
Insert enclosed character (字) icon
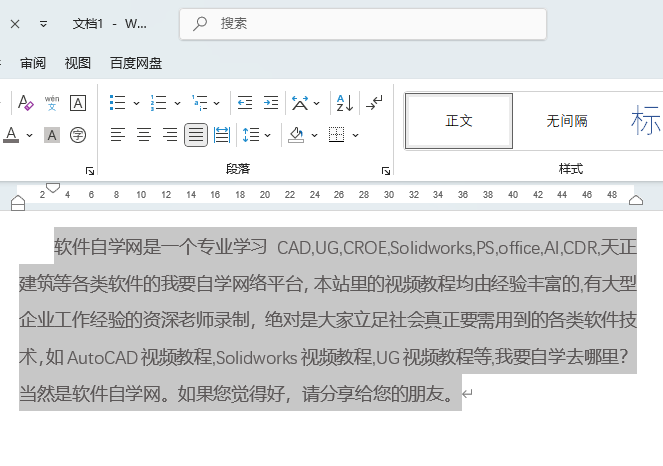pos(78,135)
